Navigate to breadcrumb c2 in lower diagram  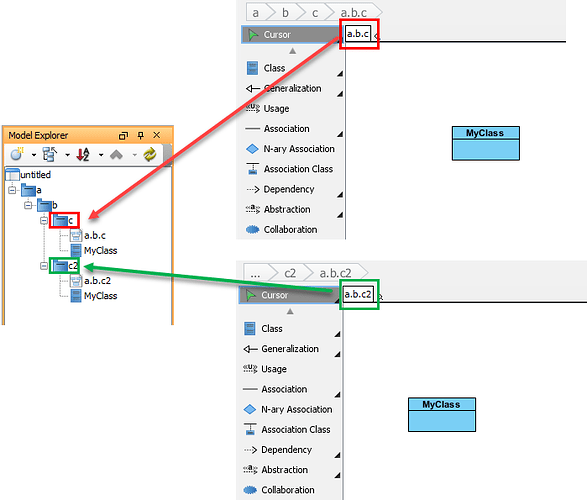tap(290, 273)
